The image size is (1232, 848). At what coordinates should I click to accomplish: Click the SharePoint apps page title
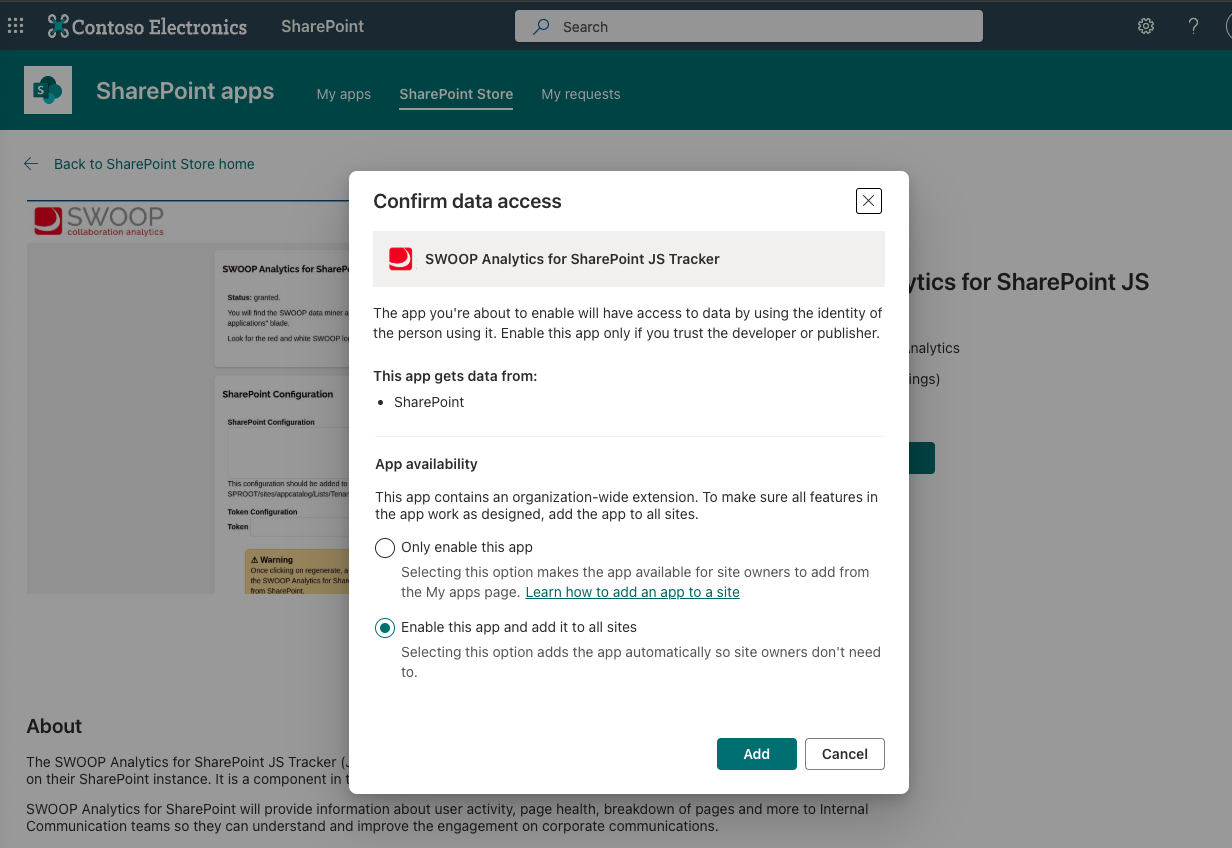coord(185,91)
